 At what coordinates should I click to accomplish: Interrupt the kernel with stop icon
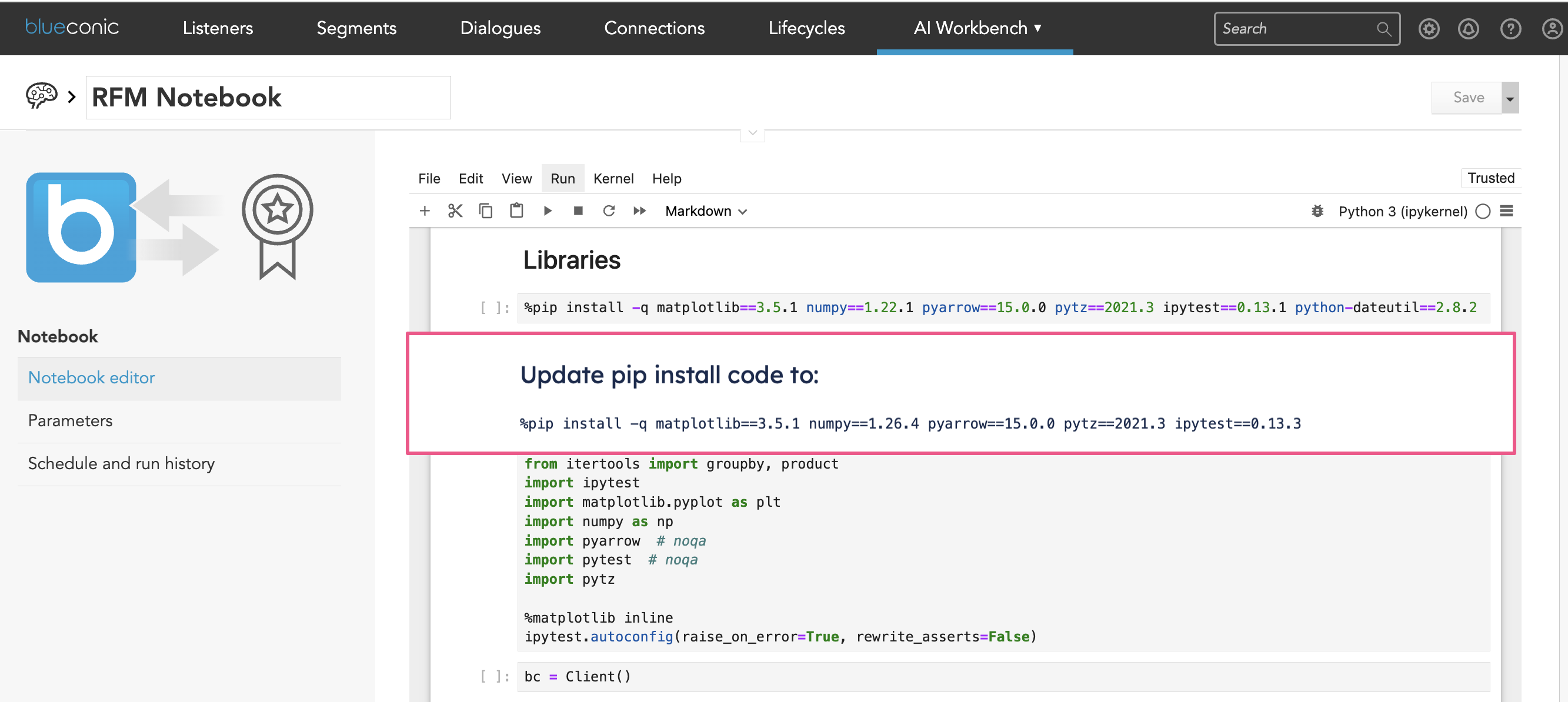(578, 211)
